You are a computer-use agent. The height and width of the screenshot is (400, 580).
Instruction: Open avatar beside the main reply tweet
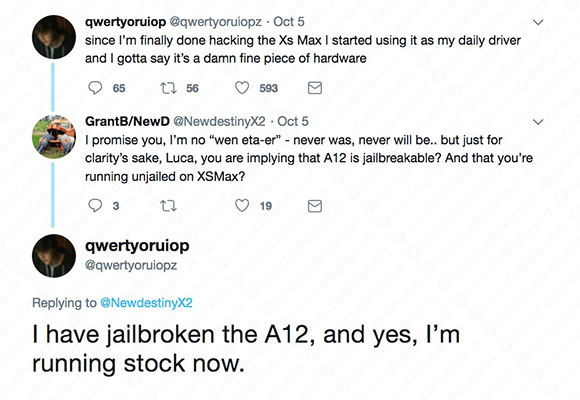(x=54, y=256)
